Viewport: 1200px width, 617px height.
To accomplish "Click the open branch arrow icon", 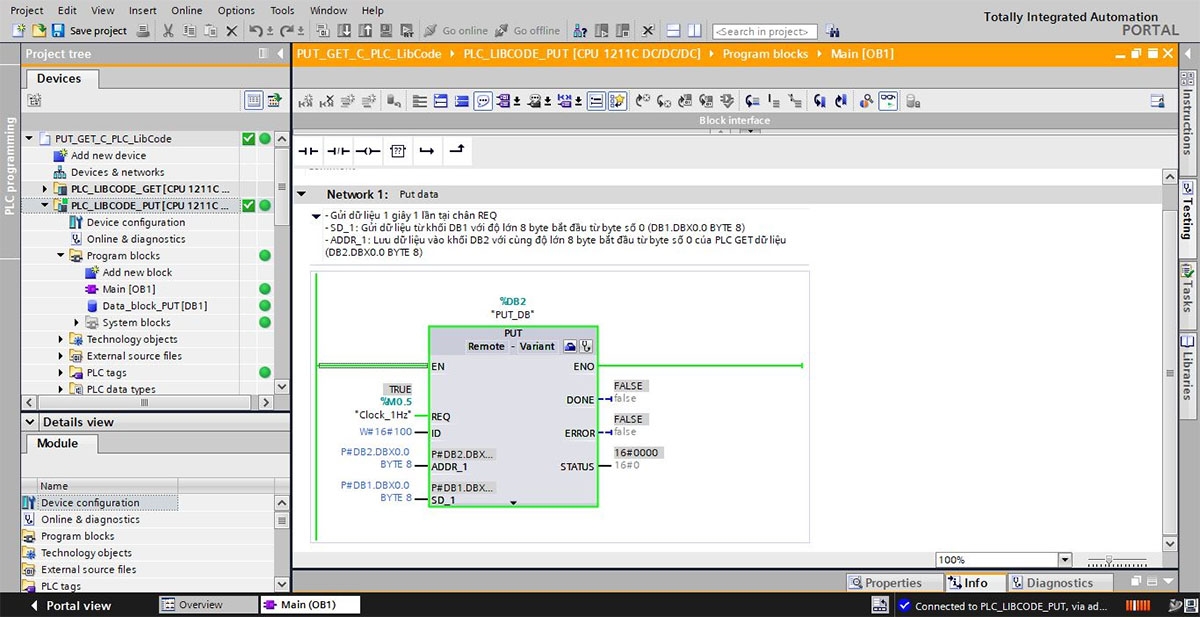I will tap(427, 151).
